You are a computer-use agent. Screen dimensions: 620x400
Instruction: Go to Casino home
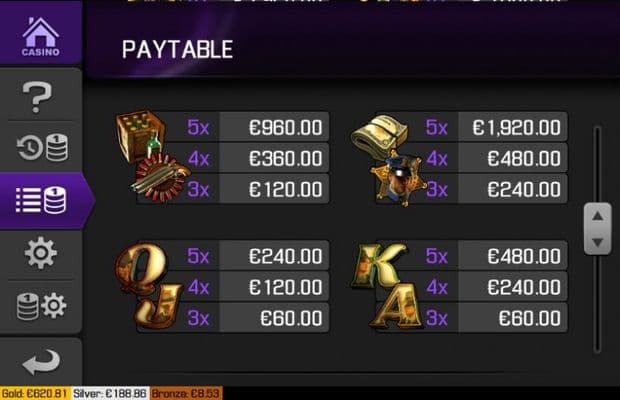40,35
